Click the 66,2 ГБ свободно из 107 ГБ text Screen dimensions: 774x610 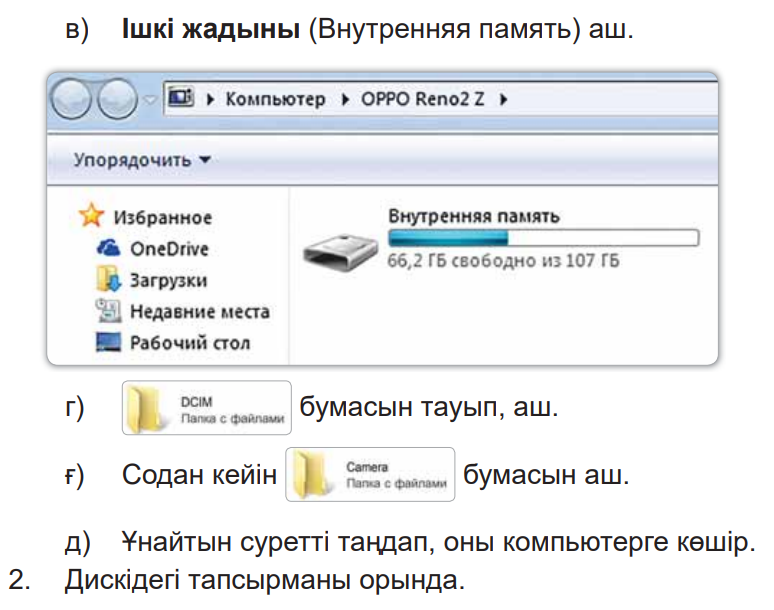coord(503,260)
